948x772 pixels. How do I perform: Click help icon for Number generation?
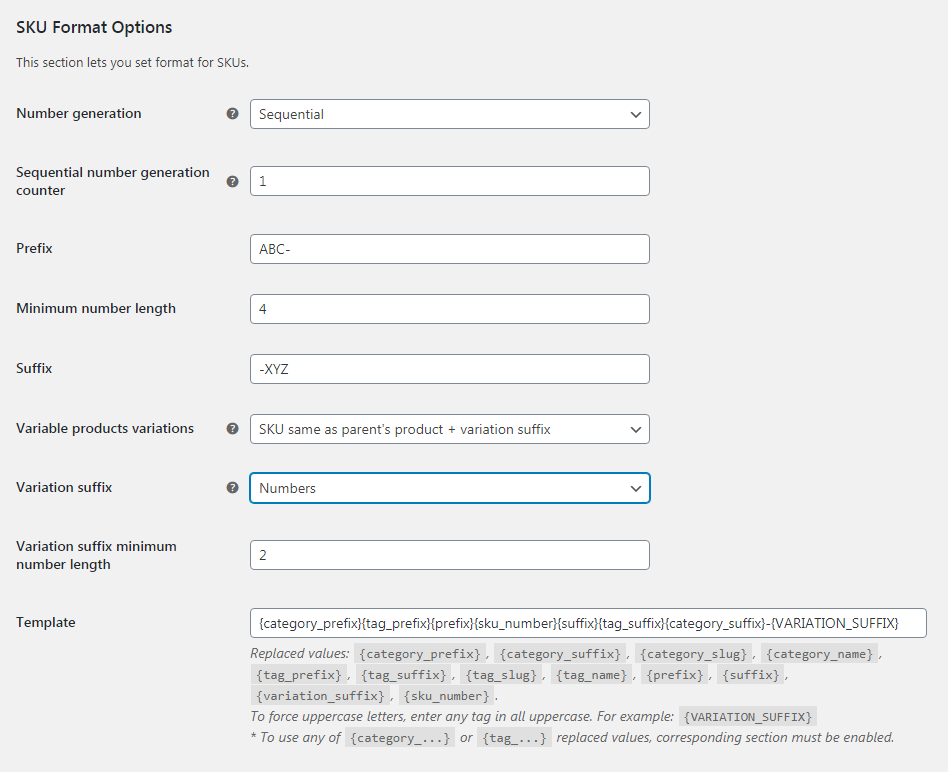coord(232,114)
